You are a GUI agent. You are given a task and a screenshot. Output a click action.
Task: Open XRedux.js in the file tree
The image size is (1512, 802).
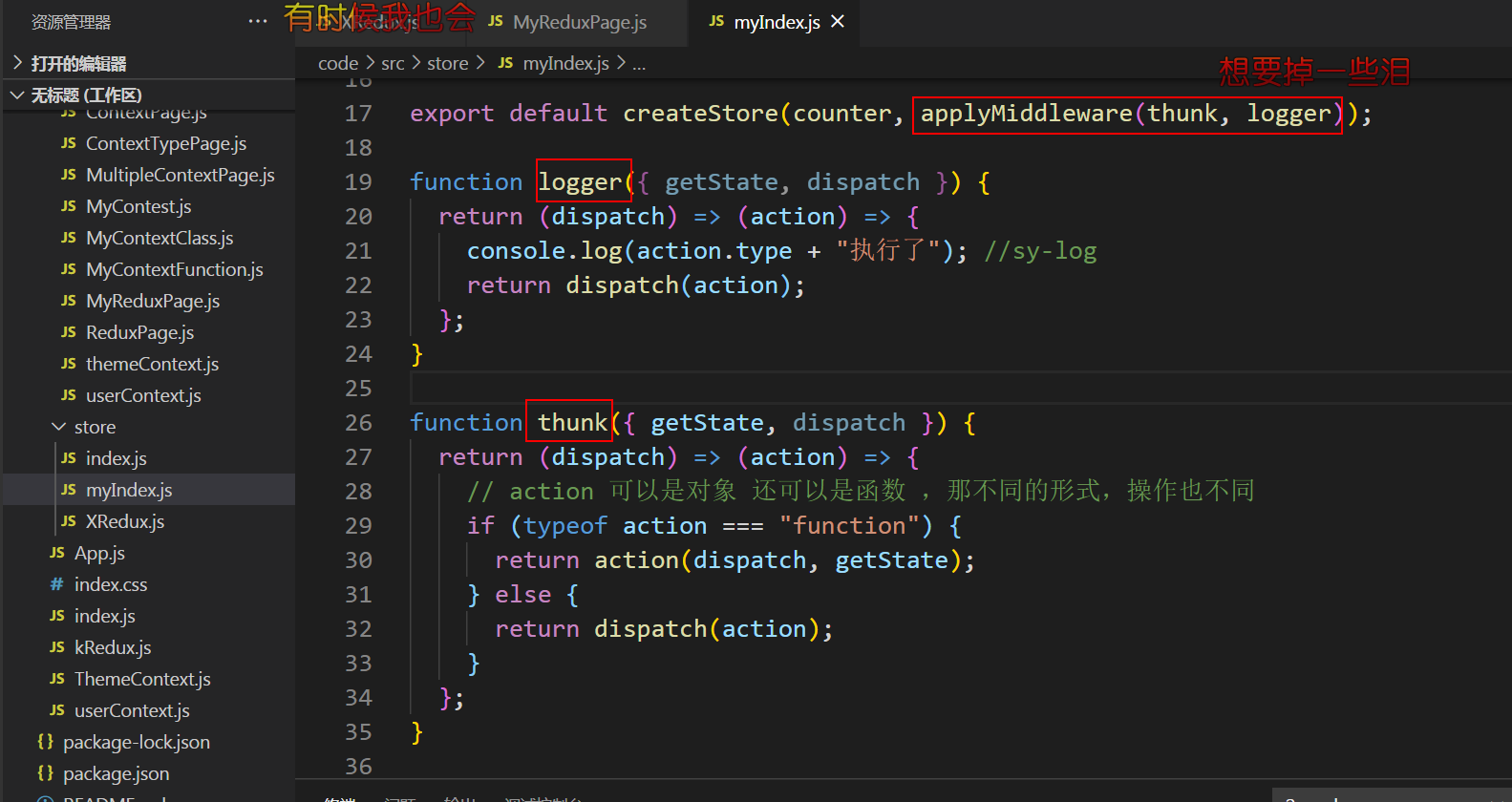[124, 521]
